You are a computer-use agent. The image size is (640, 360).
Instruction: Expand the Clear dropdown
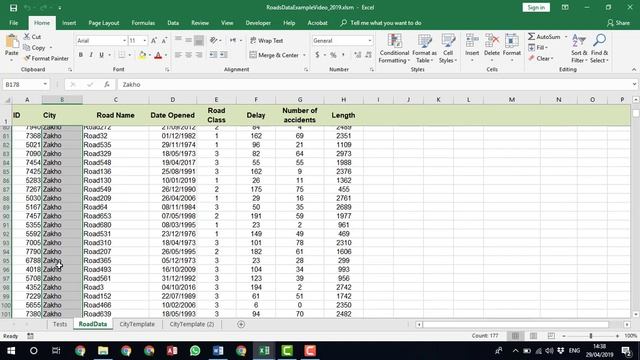click(552, 58)
